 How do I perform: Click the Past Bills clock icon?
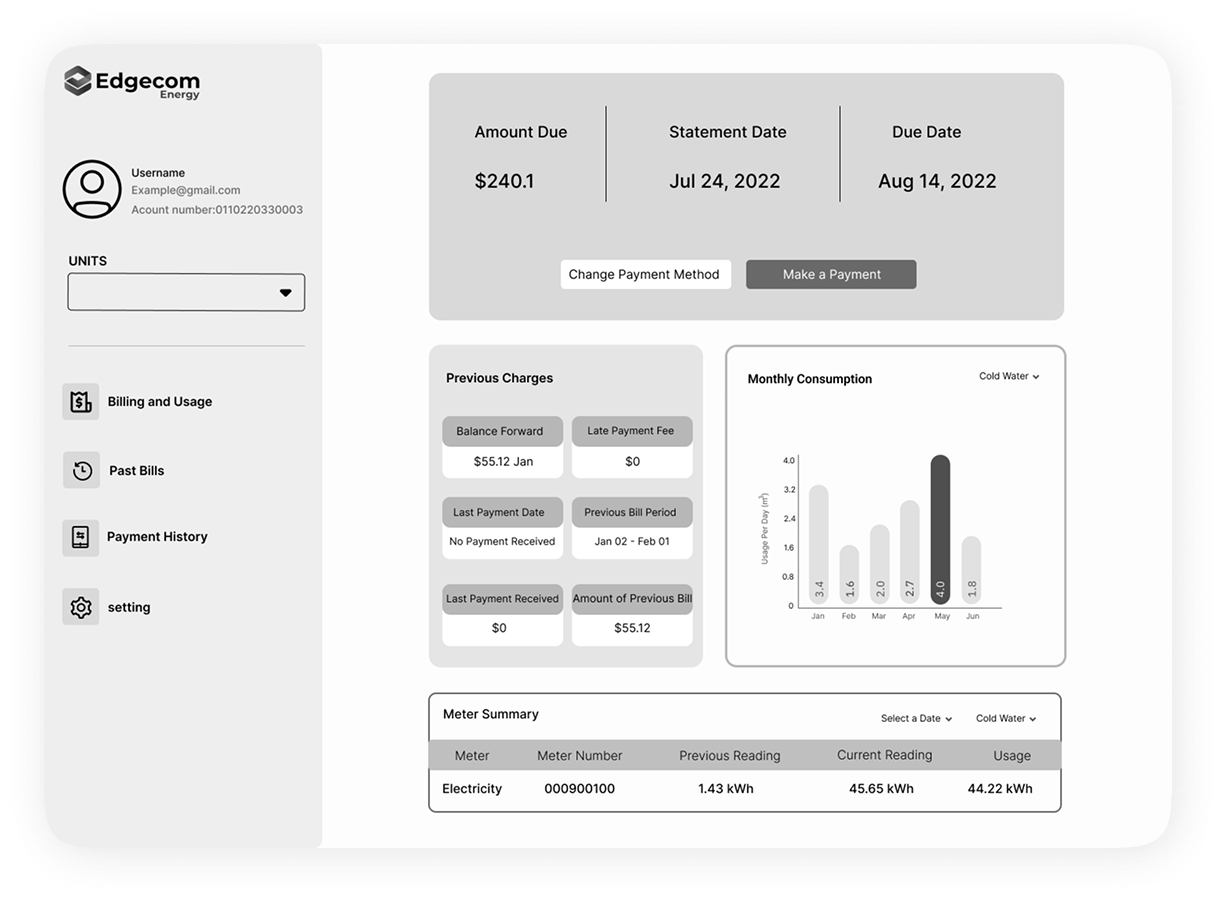pyautogui.click(x=82, y=471)
